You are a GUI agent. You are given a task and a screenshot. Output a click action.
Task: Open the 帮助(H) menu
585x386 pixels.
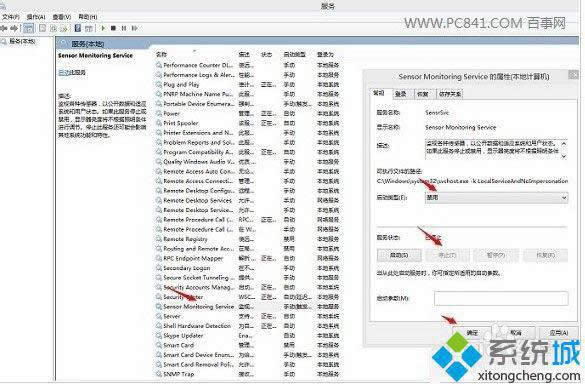pos(88,17)
